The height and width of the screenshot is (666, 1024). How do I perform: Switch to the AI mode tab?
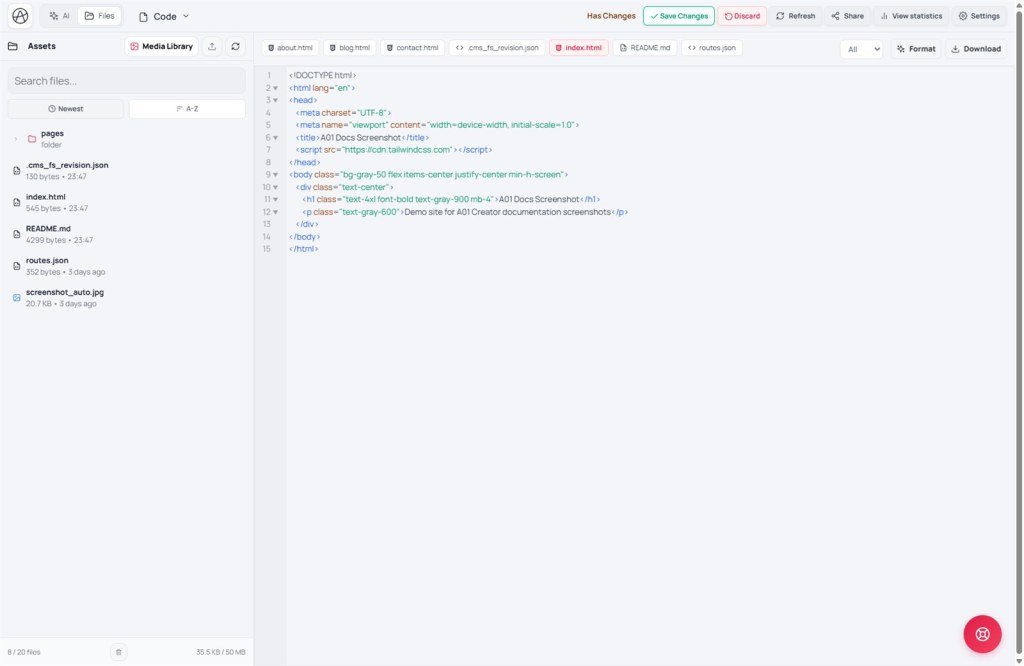click(59, 16)
